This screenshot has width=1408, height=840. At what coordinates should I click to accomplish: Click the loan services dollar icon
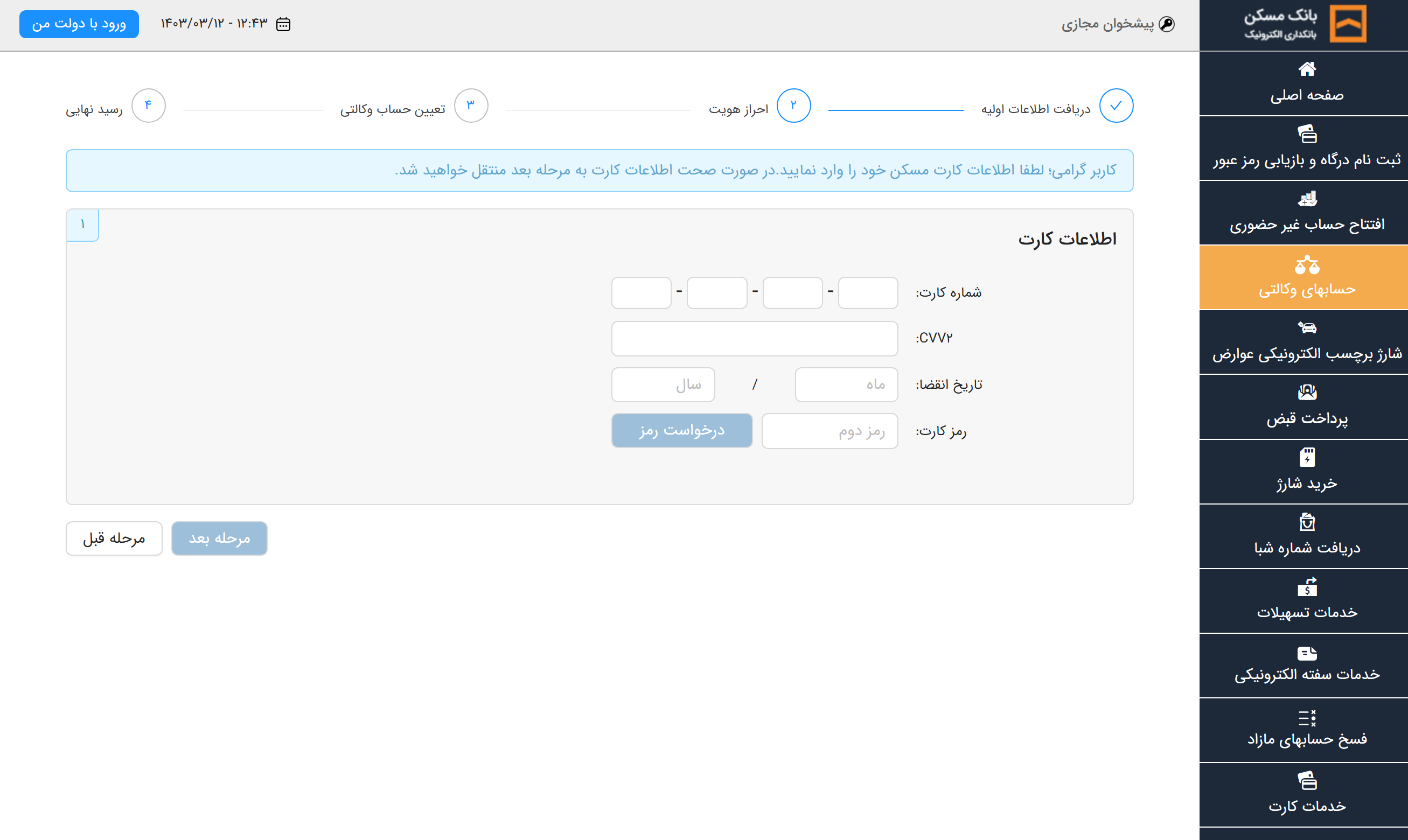click(x=1307, y=586)
